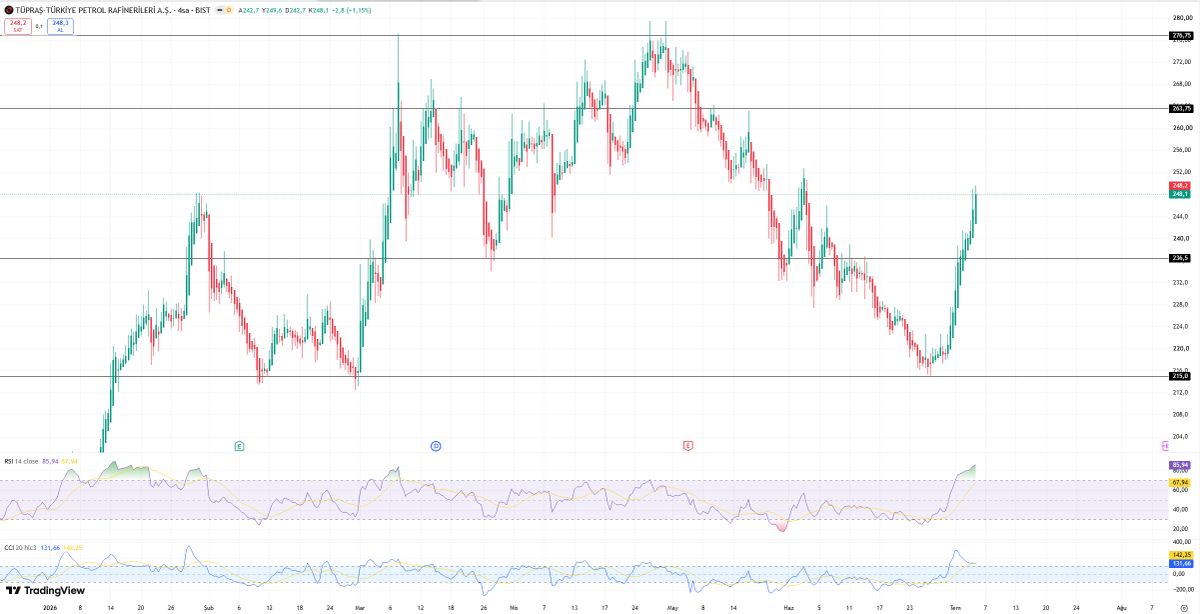This screenshot has width=1200, height=614.
Task: Click the Nis month label on time axis
Action: 513,607
